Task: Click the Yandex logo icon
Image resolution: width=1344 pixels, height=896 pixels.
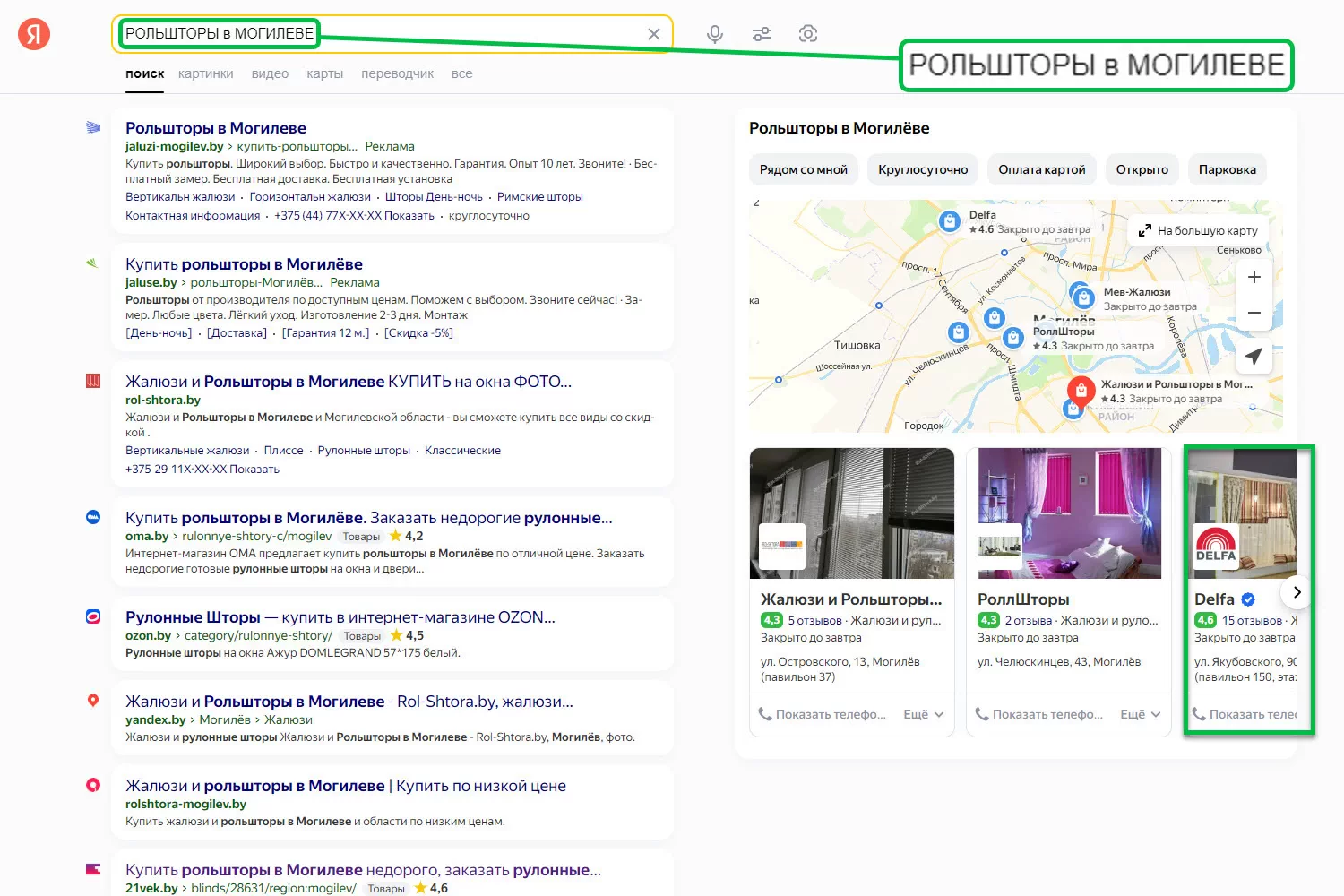Action: pos(34,34)
